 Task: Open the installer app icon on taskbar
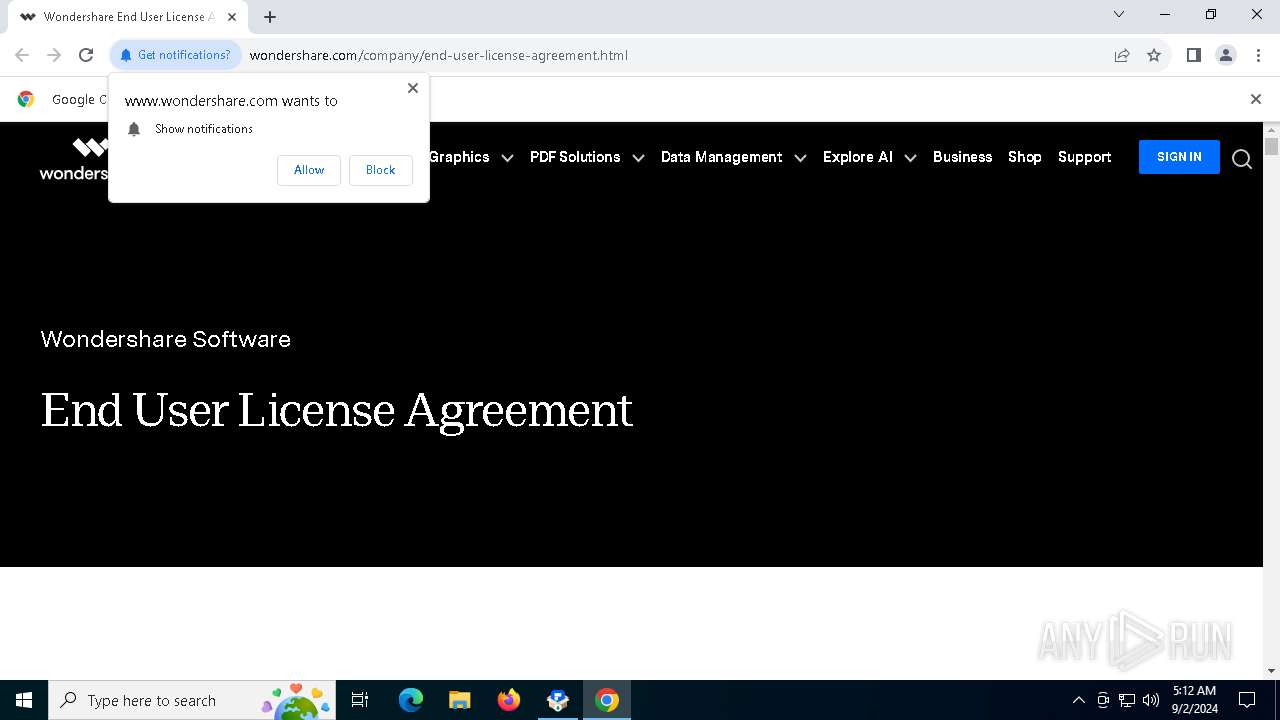558,700
